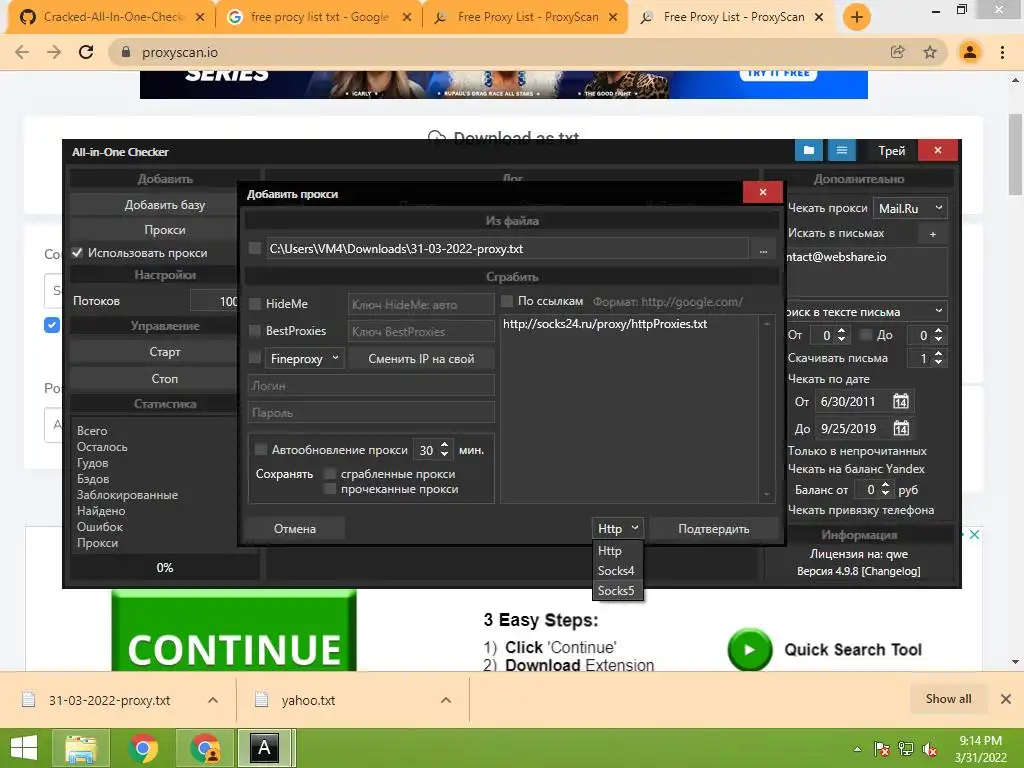Expand the поиск в тексте письма dropdown
The image size is (1024, 768).
[x=866, y=312]
